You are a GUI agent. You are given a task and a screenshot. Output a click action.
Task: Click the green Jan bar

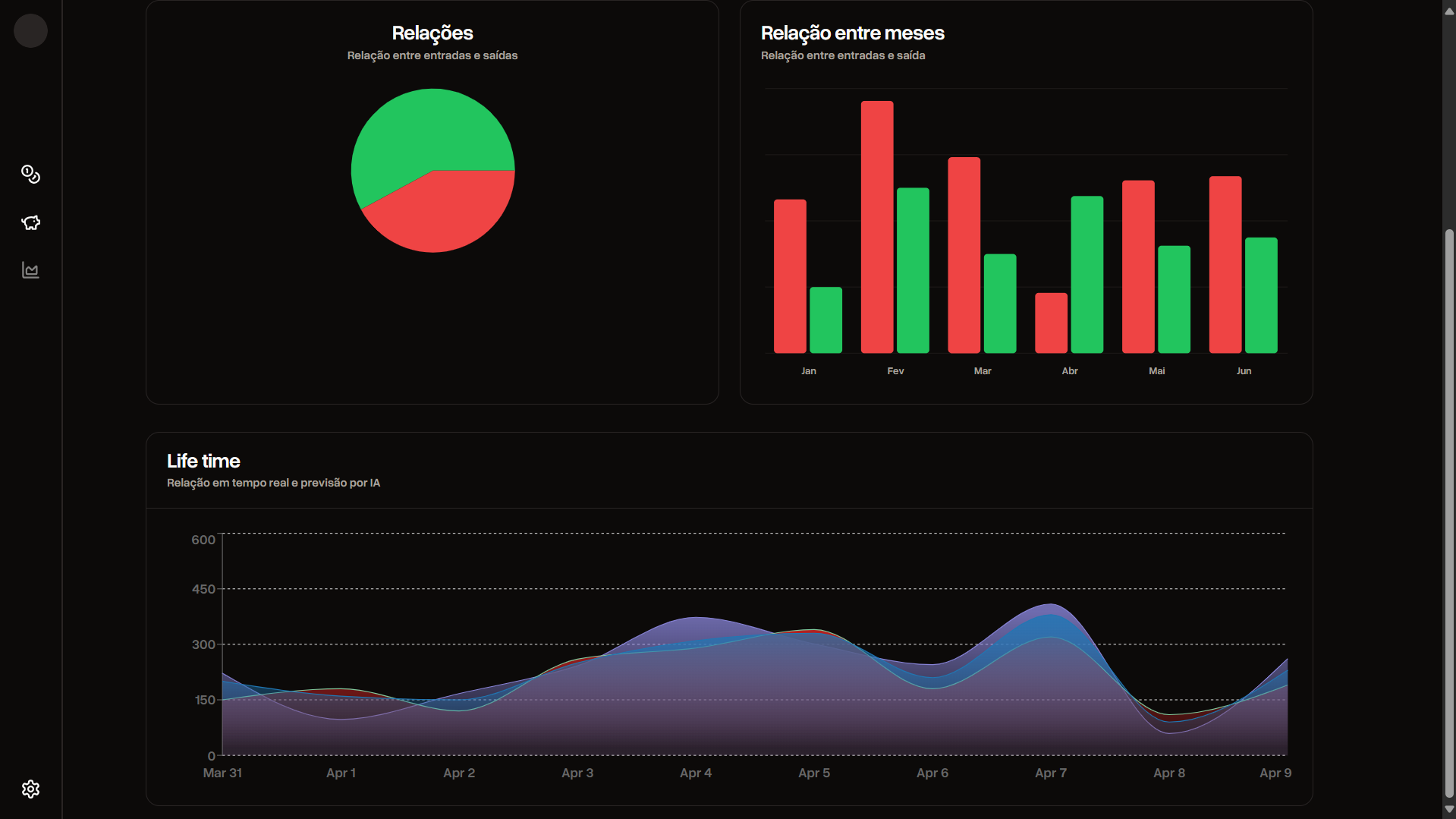click(825, 320)
